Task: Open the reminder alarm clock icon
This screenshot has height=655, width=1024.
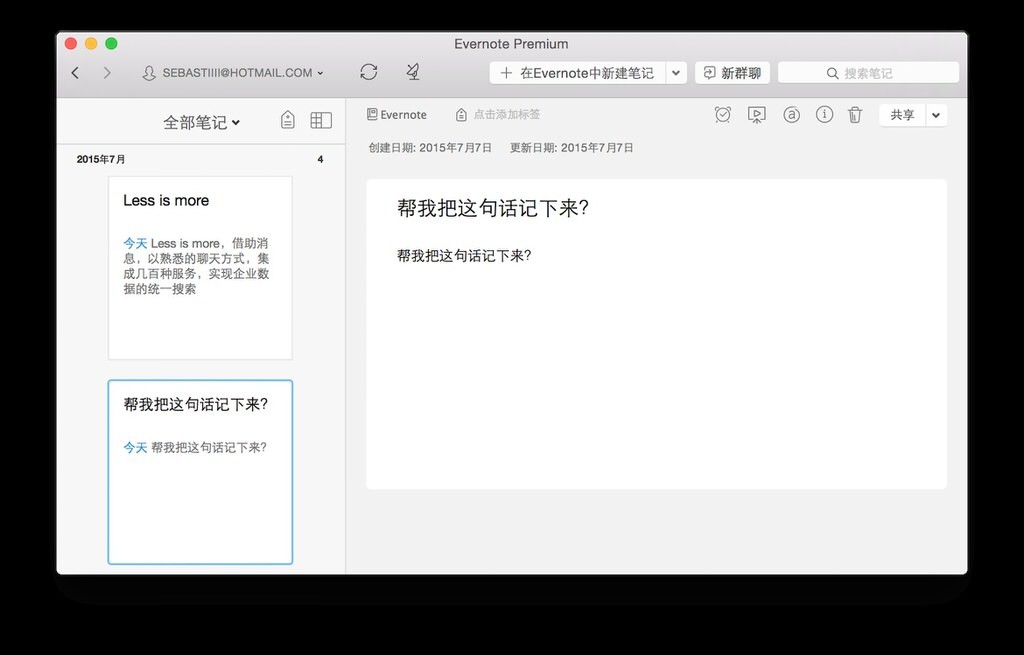Action: (722, 114)
